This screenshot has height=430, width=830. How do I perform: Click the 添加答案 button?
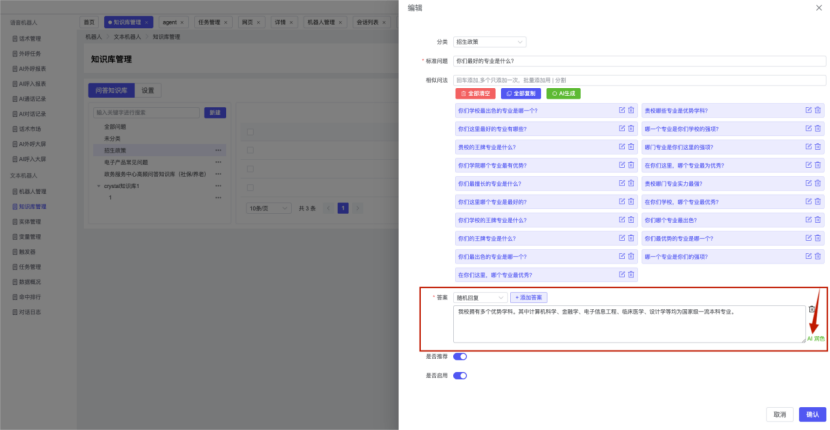[529, 297]
